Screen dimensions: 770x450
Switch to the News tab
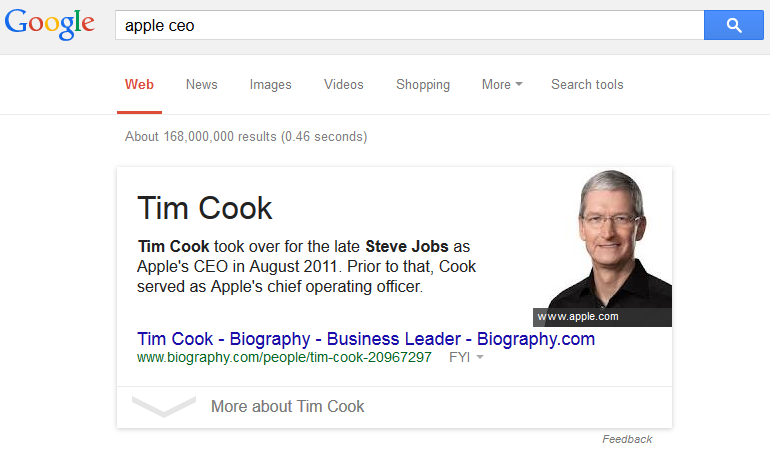[x=201, y=85]
